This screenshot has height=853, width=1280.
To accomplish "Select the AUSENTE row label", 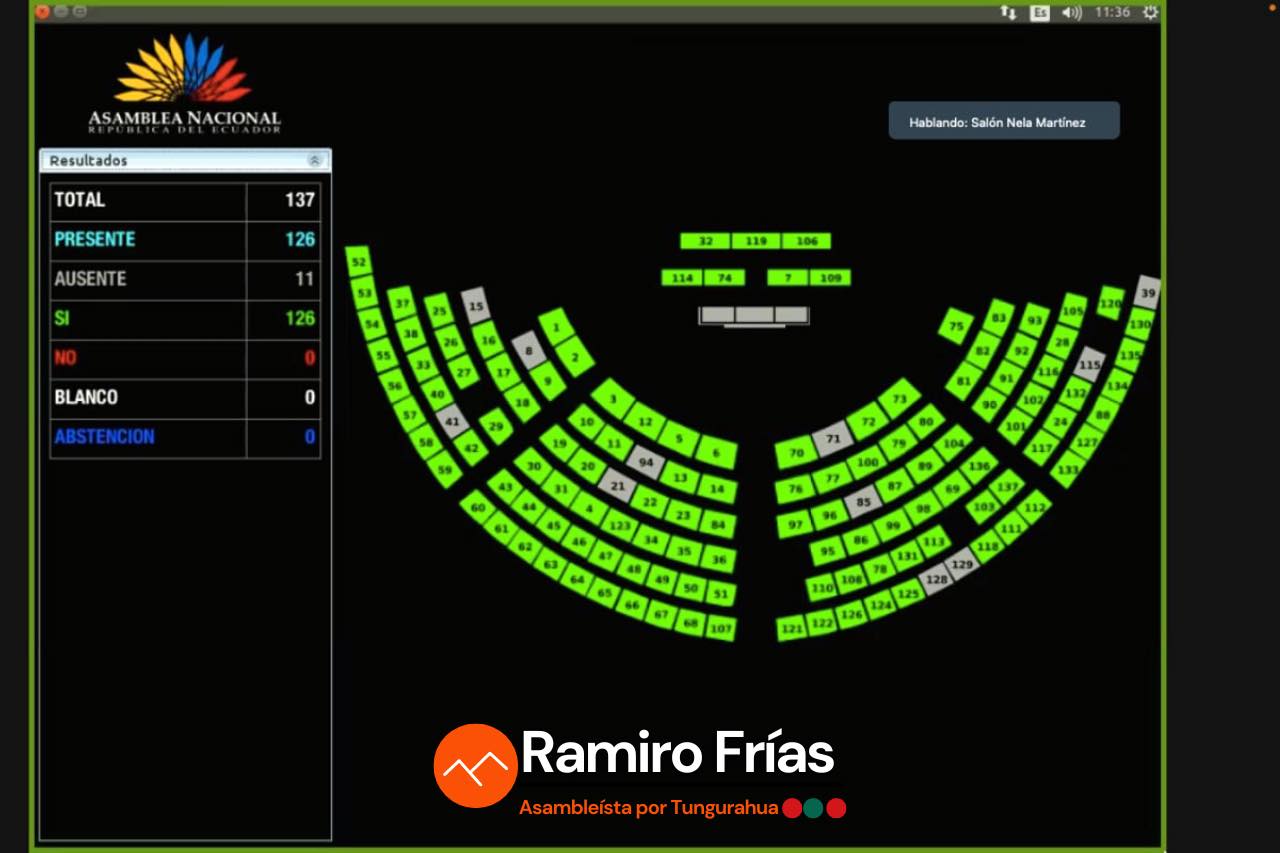I will point(90,279).
